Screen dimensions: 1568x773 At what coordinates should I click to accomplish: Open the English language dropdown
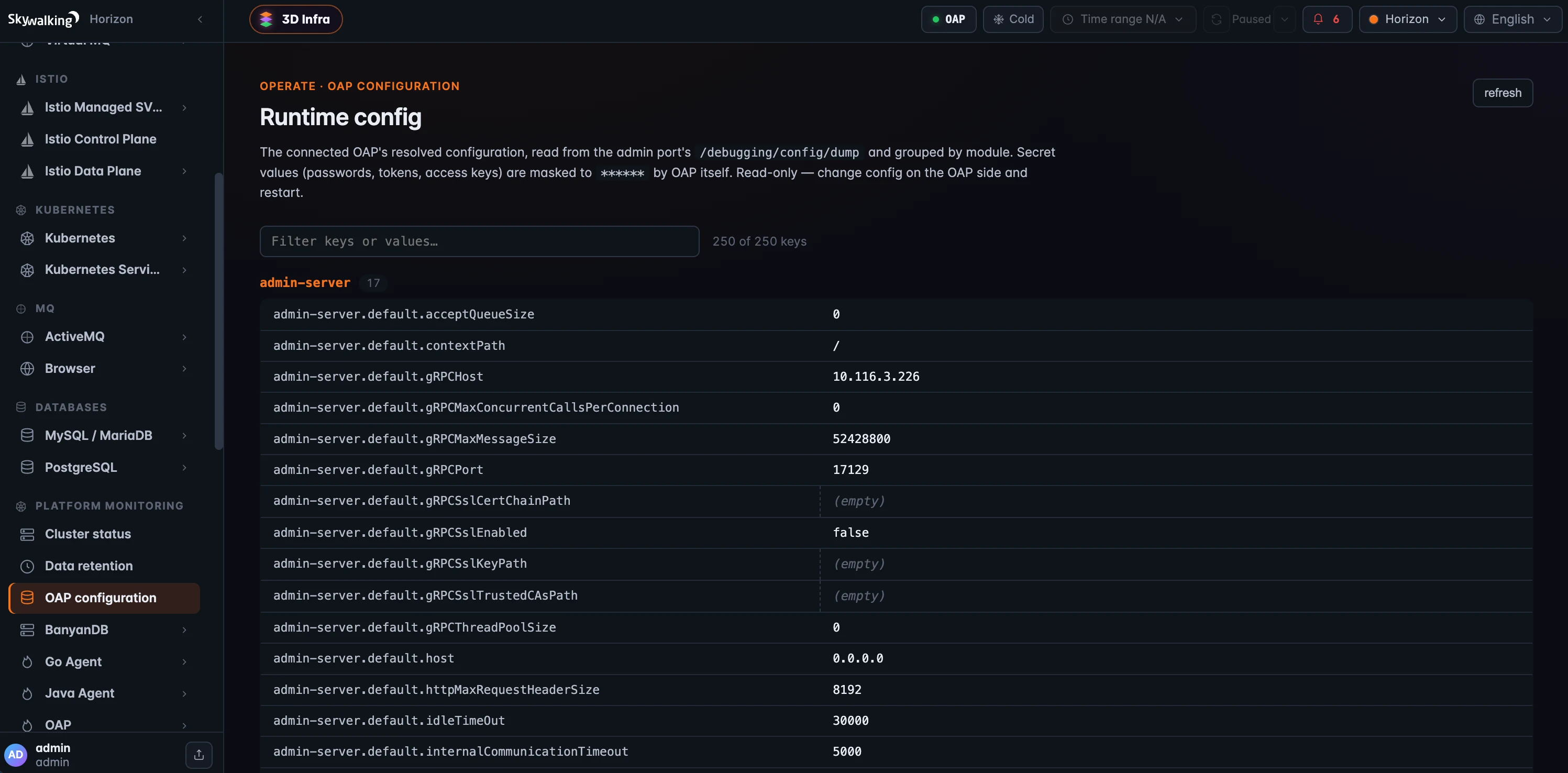pyautogui.click(x=1512, y=19)
